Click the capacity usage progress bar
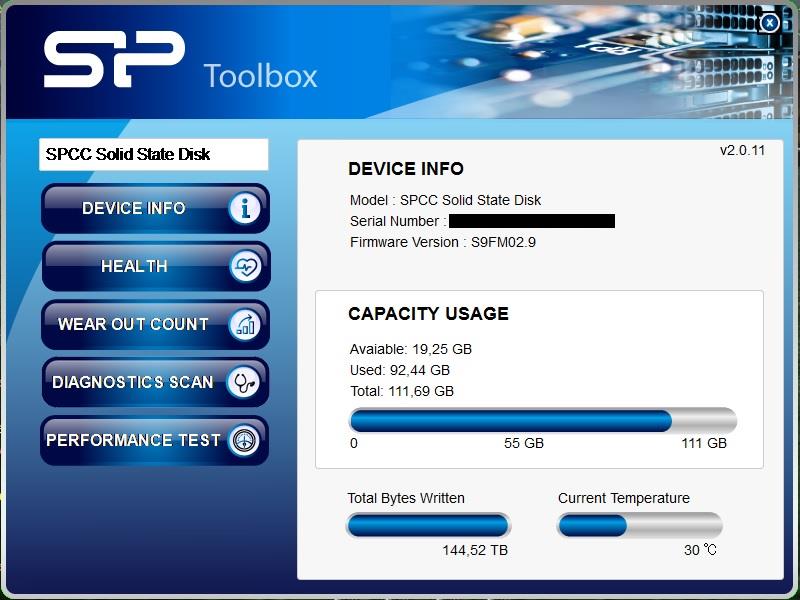 point(543,421)
